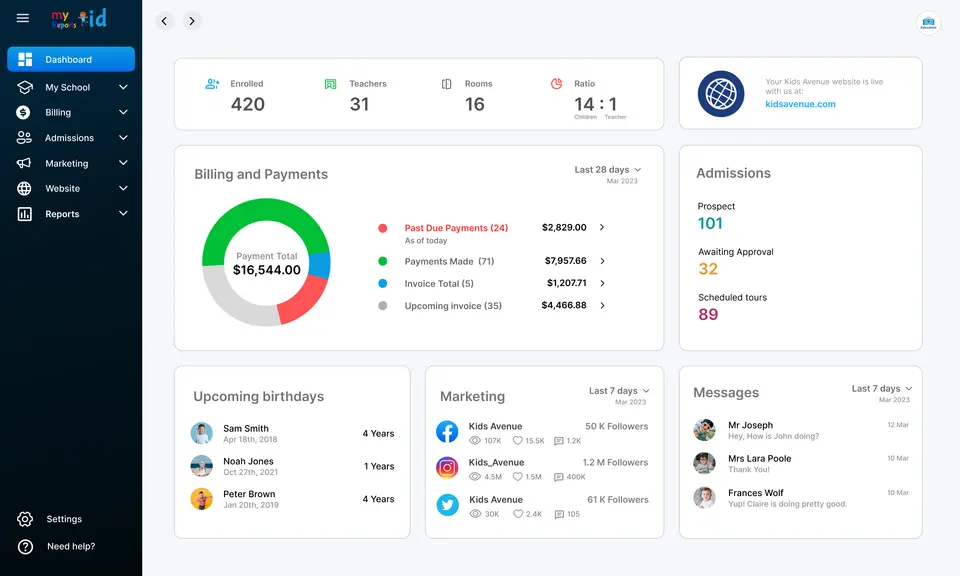Expand the Admissions menu chevron
960x576 pixels.
pyautogui.click(x=123, y=138)
